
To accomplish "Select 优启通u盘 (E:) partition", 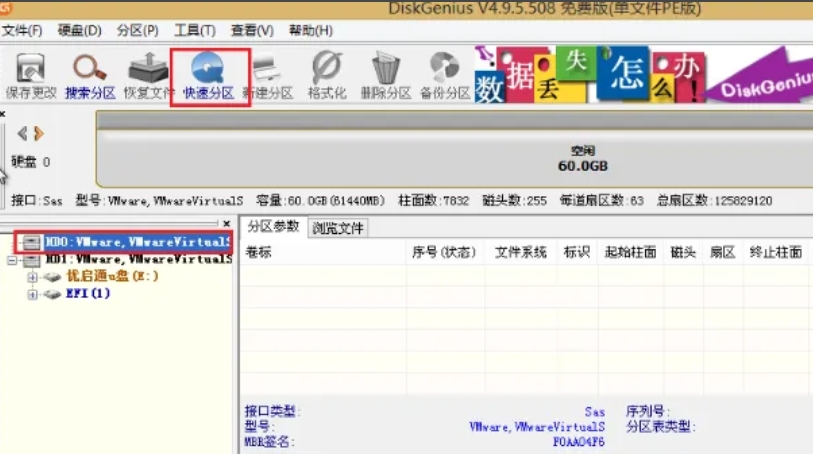I will [113, 276].
